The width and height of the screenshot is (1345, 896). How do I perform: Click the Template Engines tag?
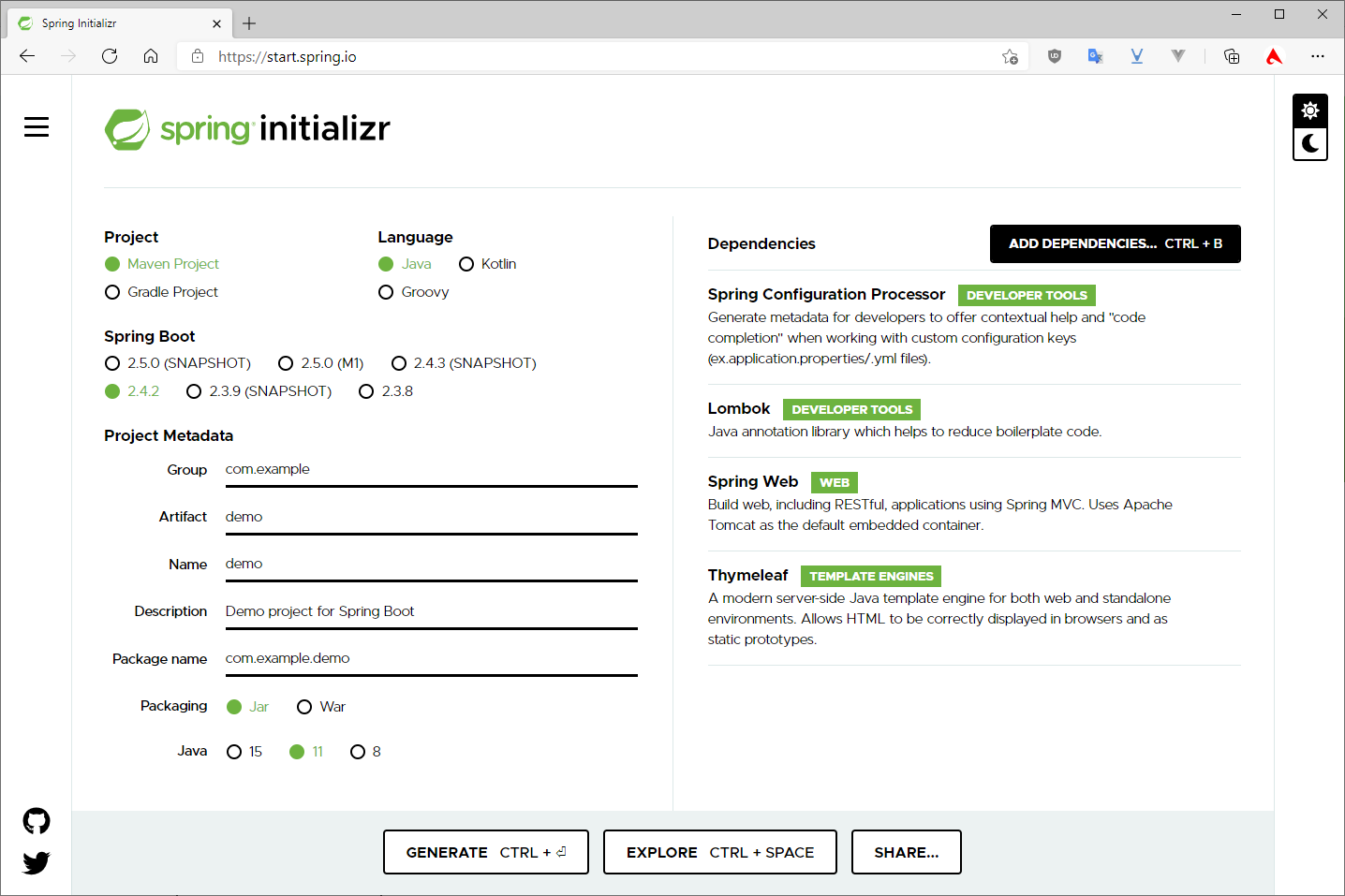(871, 576)
